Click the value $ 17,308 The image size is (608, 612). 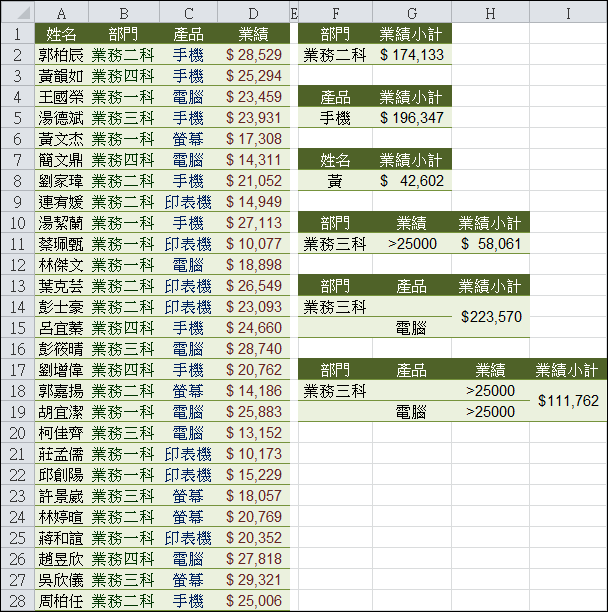(x=254, y=139)
